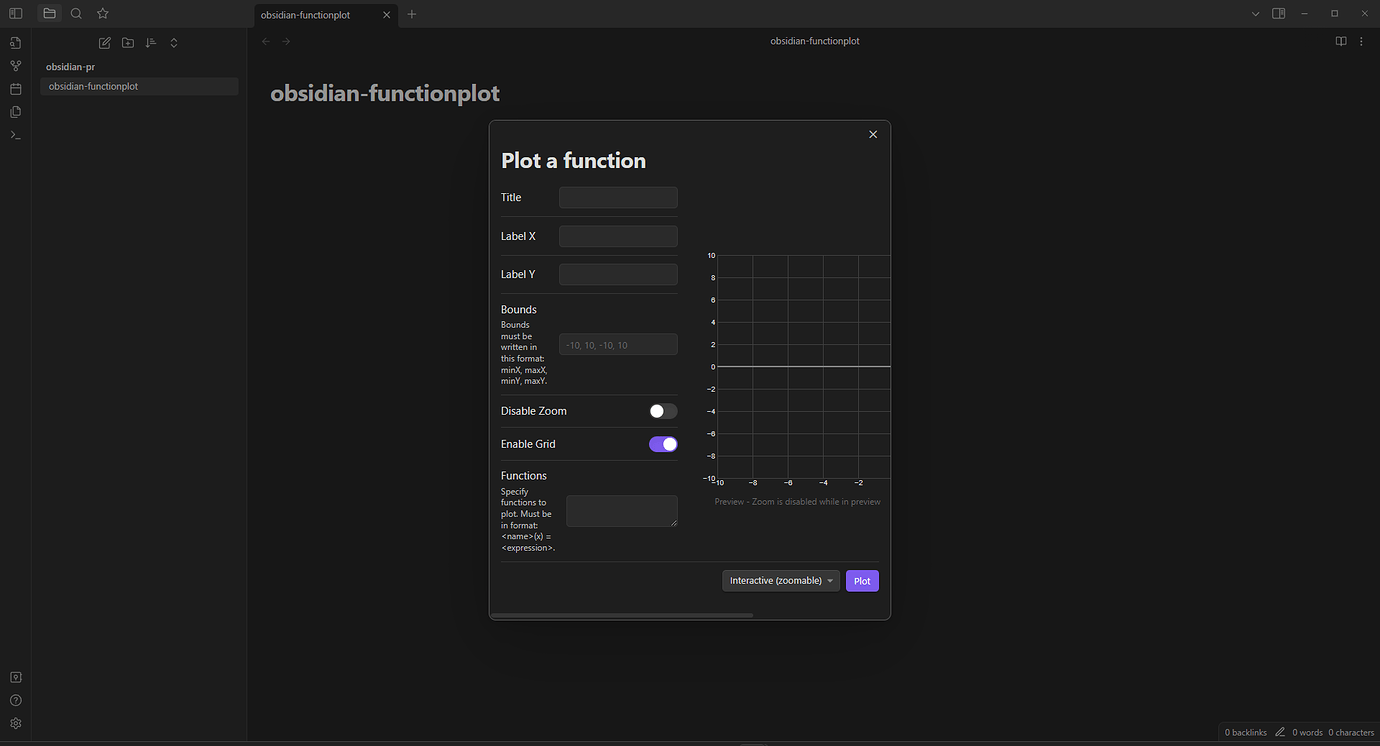Click the Title input field
Screen dimensions: 1380x746
pos(618,197)
